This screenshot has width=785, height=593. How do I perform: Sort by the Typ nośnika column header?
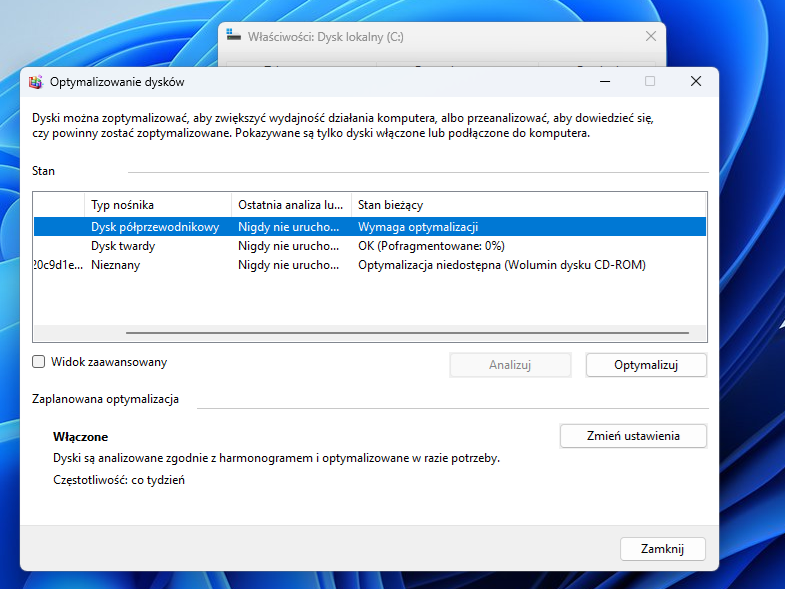point(158,205)
